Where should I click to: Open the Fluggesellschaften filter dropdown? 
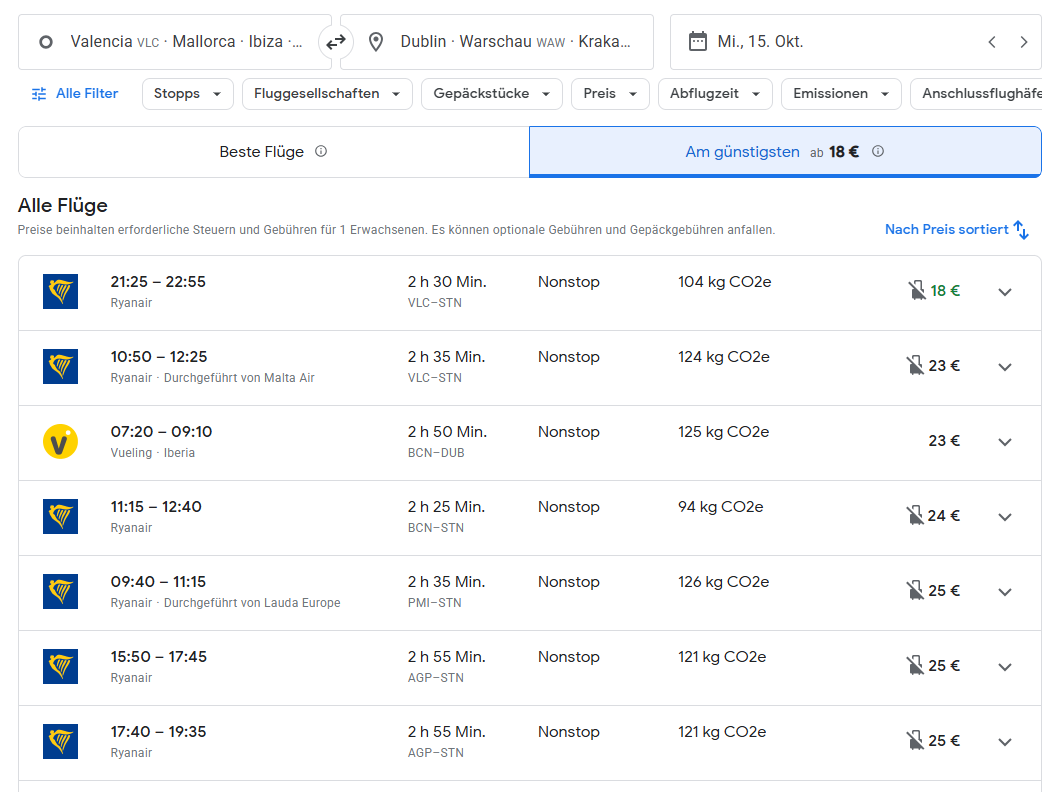click(x=327, y=93)
